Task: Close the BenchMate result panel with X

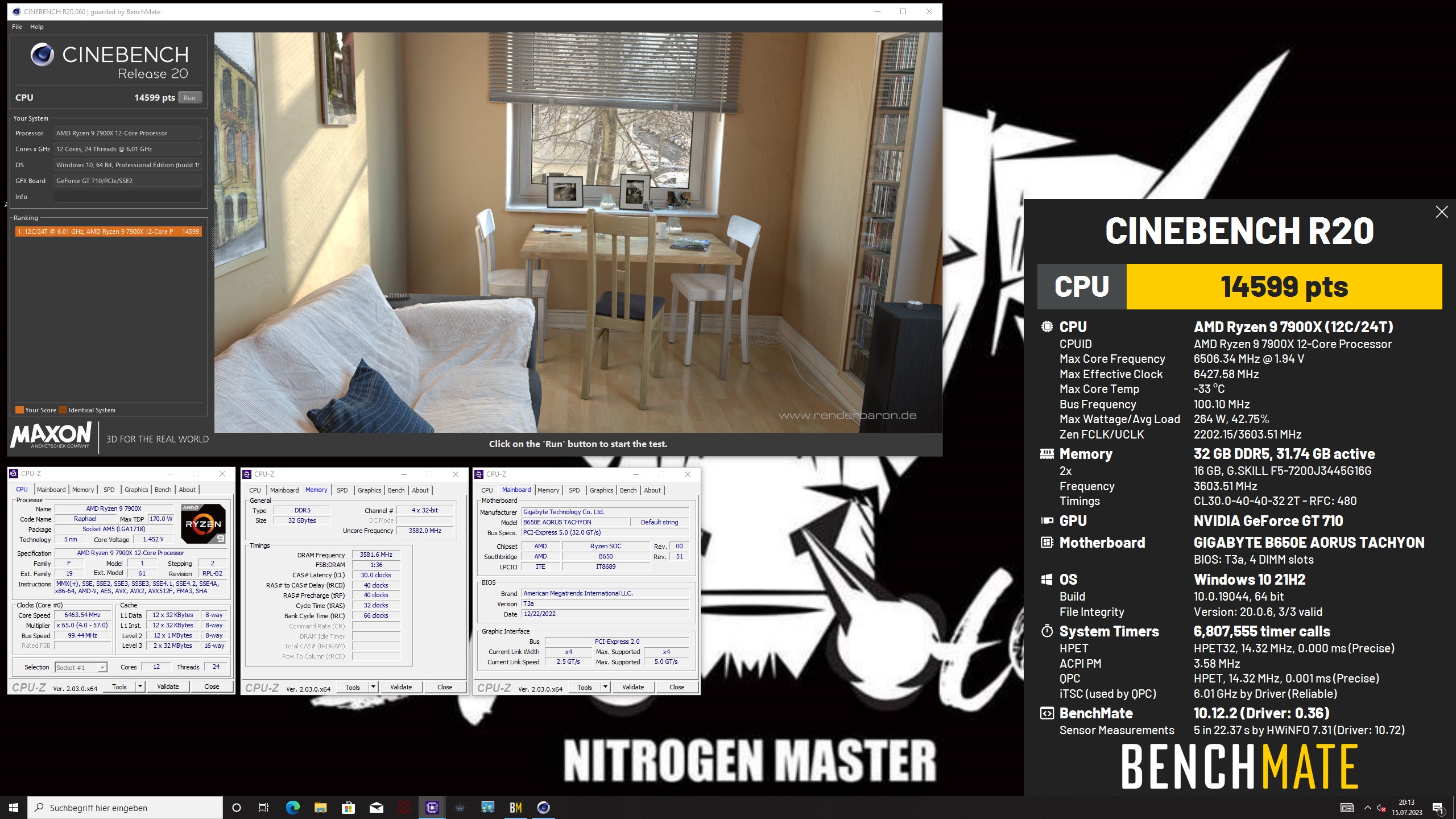Action: point(1441,212)
